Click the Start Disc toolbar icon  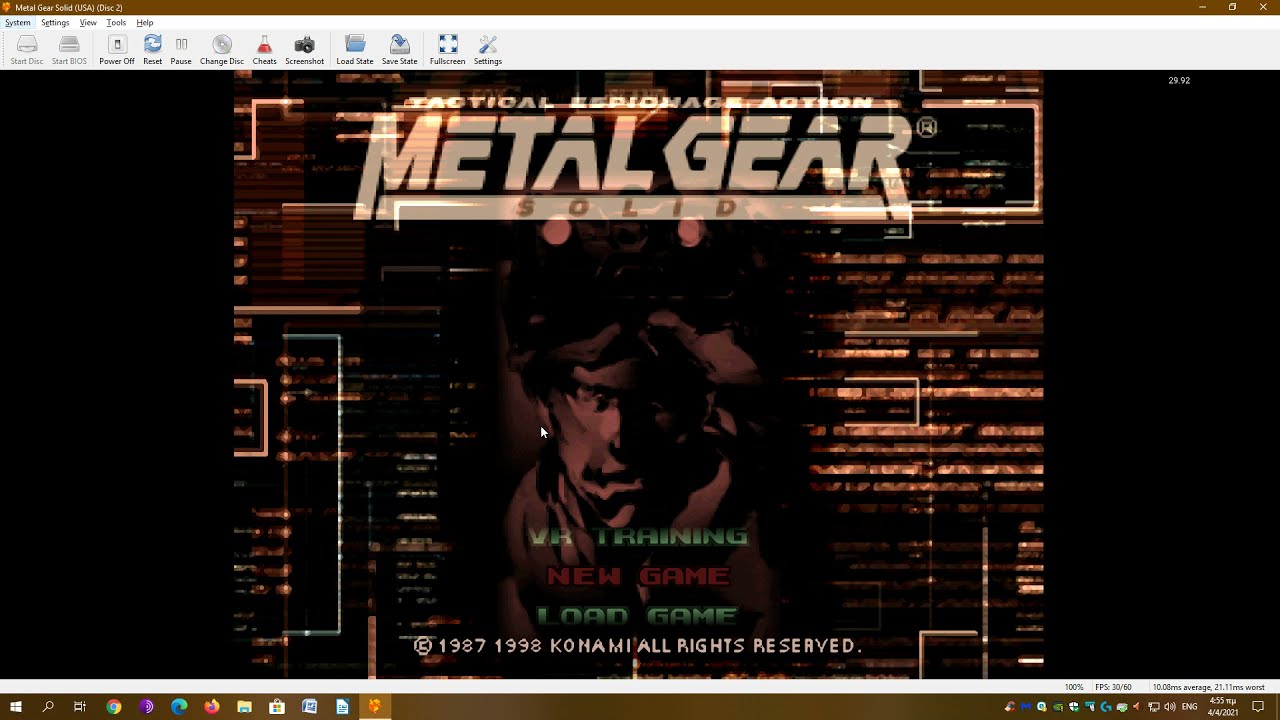pyautogui.click(x=27, y=50)
